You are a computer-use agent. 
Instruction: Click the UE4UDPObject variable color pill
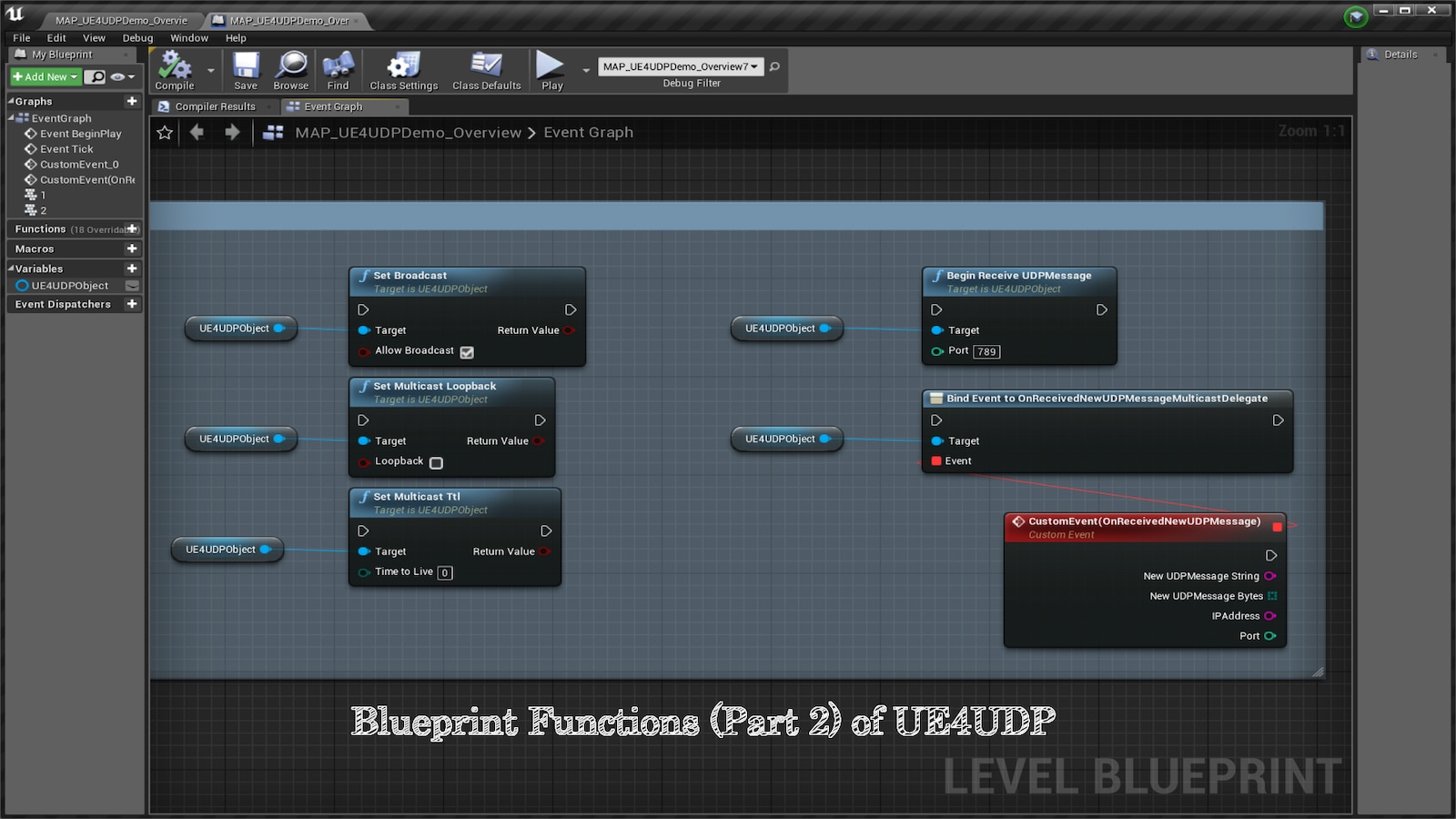click(21, 285)
